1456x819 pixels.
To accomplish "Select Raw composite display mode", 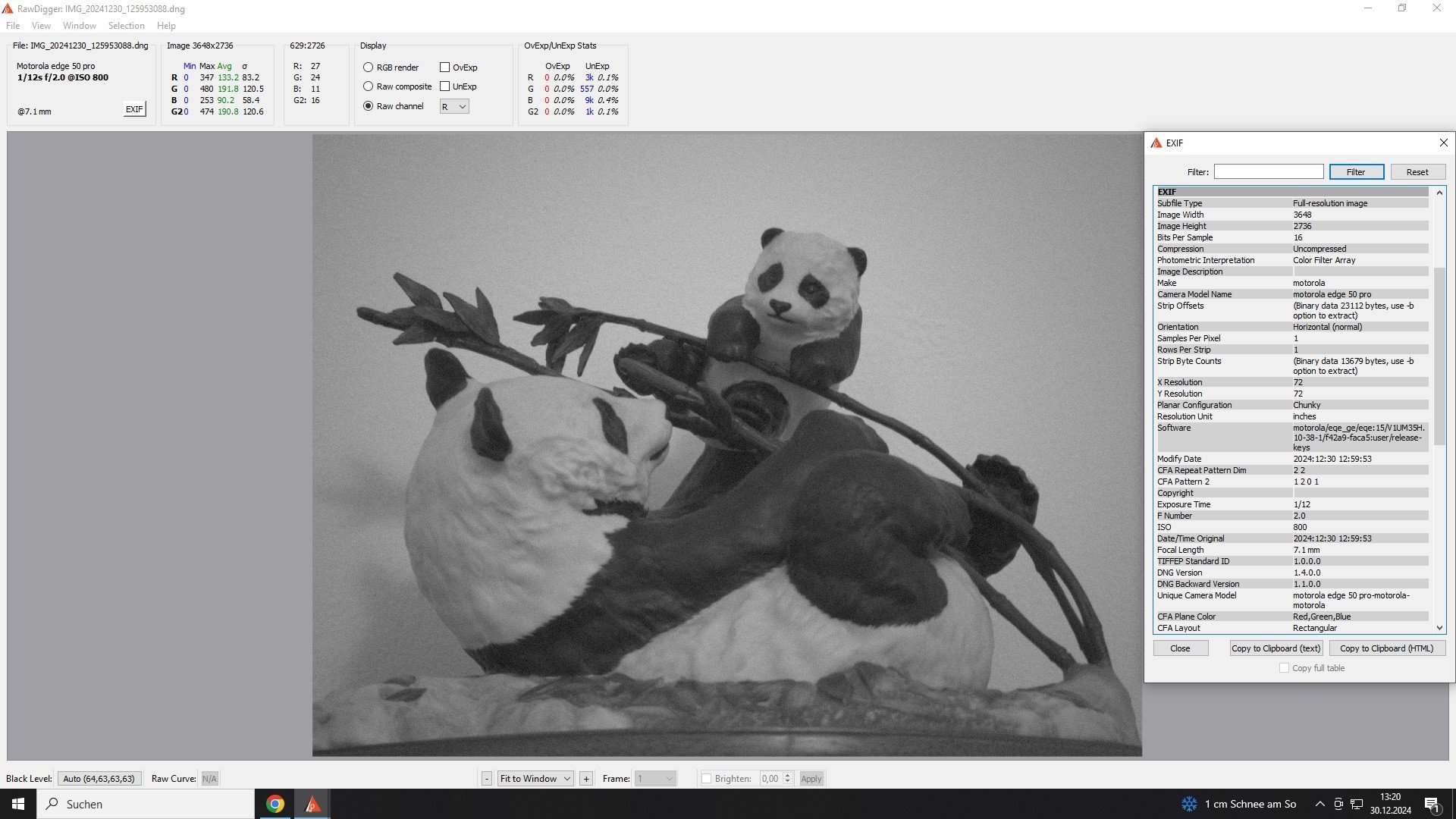I will [369, 86].
